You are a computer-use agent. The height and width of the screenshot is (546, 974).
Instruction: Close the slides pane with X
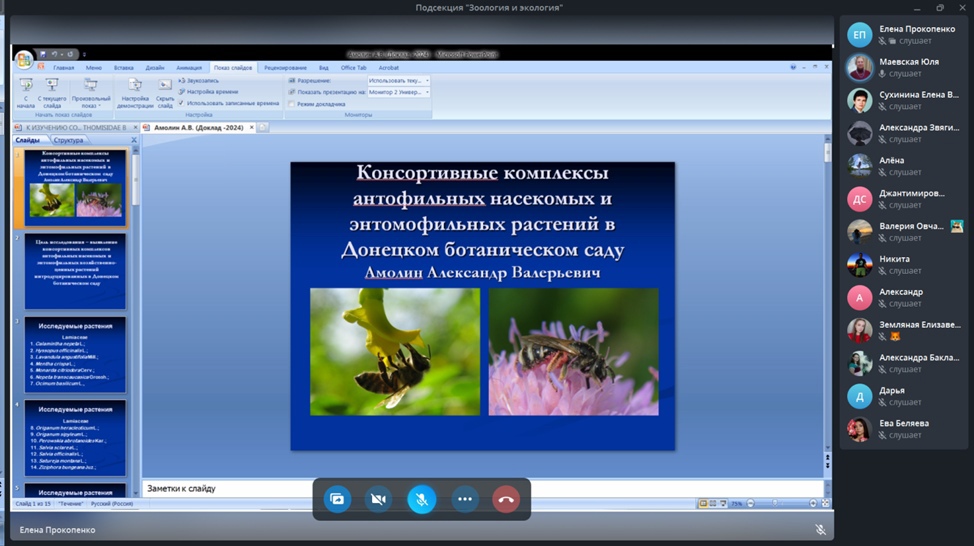point(134,140)
